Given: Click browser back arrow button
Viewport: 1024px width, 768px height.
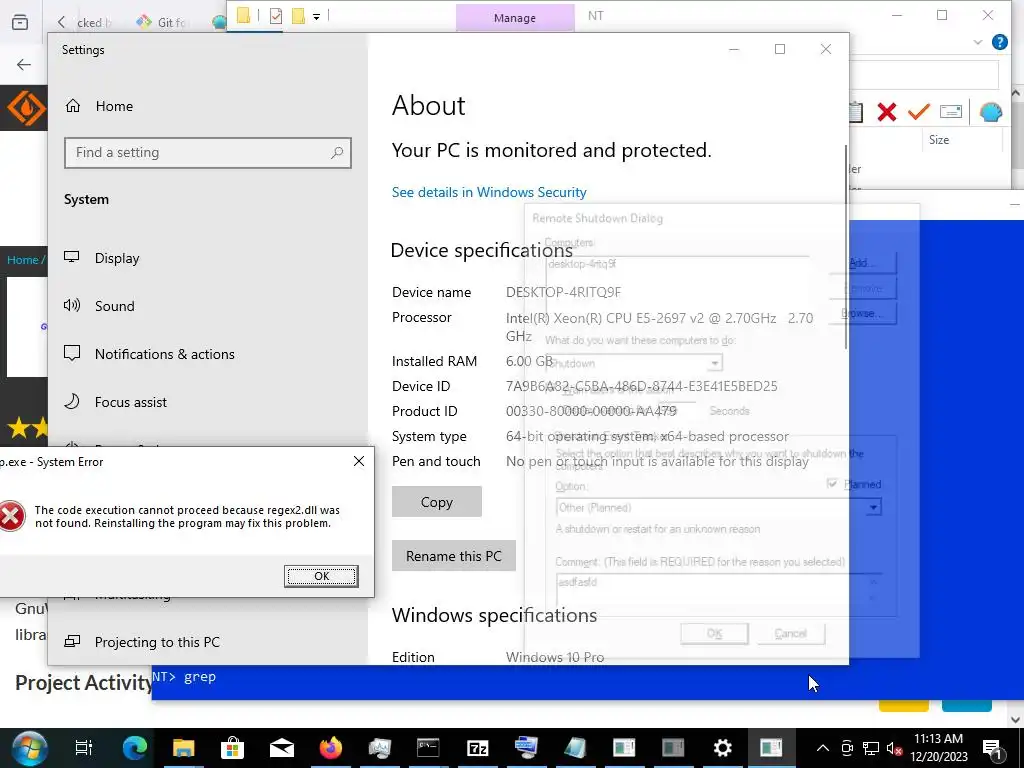Looking at the screenshot, I should coord(24,64).
